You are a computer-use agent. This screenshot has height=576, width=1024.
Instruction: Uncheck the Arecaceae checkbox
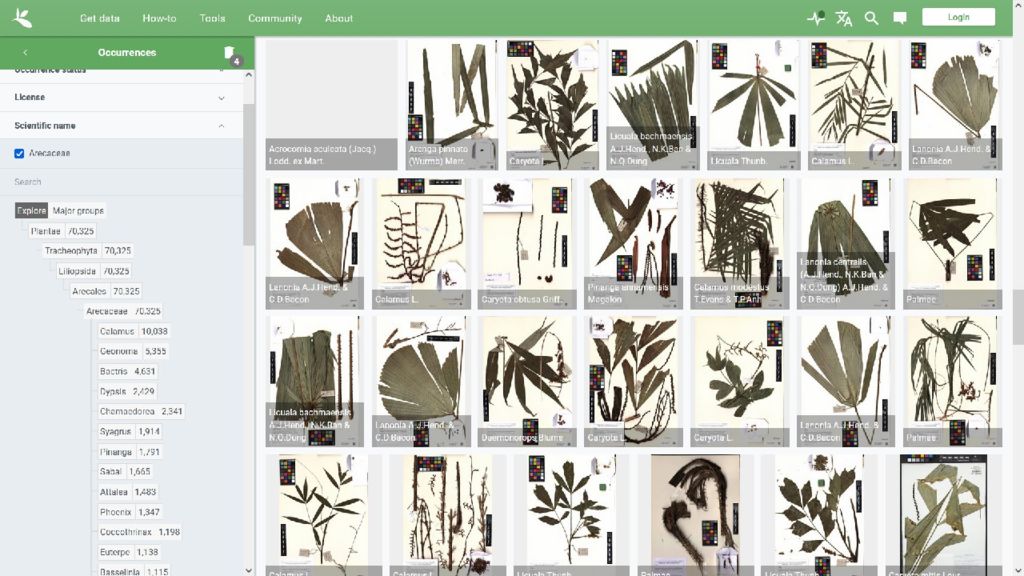click(19, 153)
